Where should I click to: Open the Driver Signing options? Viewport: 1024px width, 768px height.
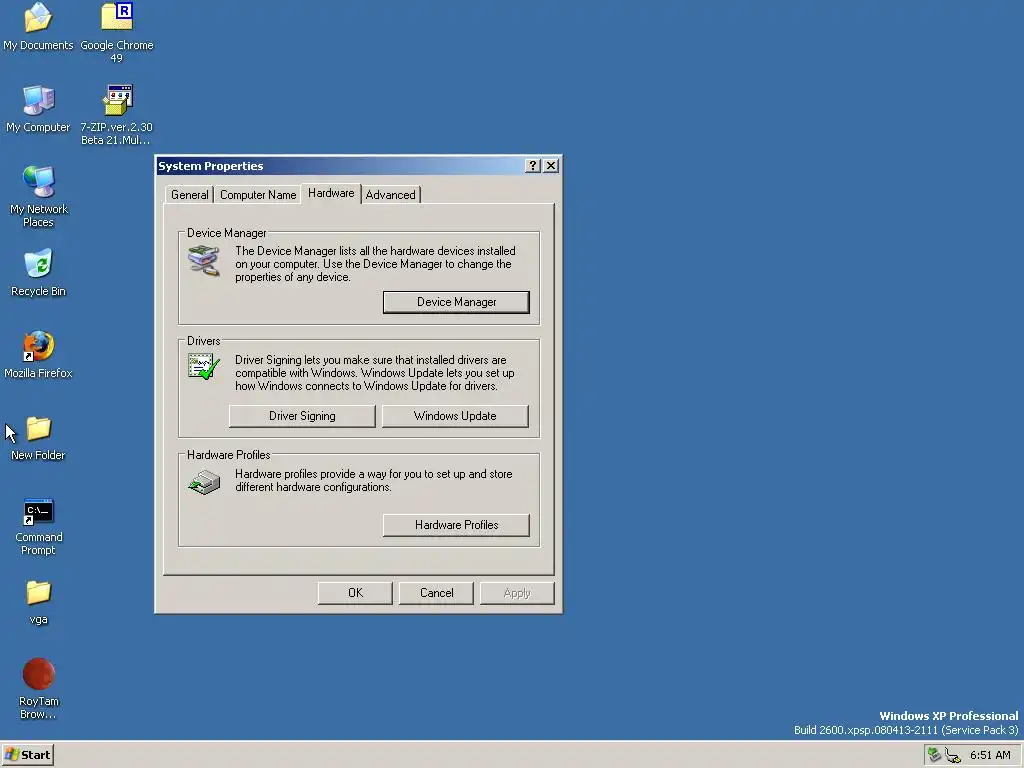[302, 416]
